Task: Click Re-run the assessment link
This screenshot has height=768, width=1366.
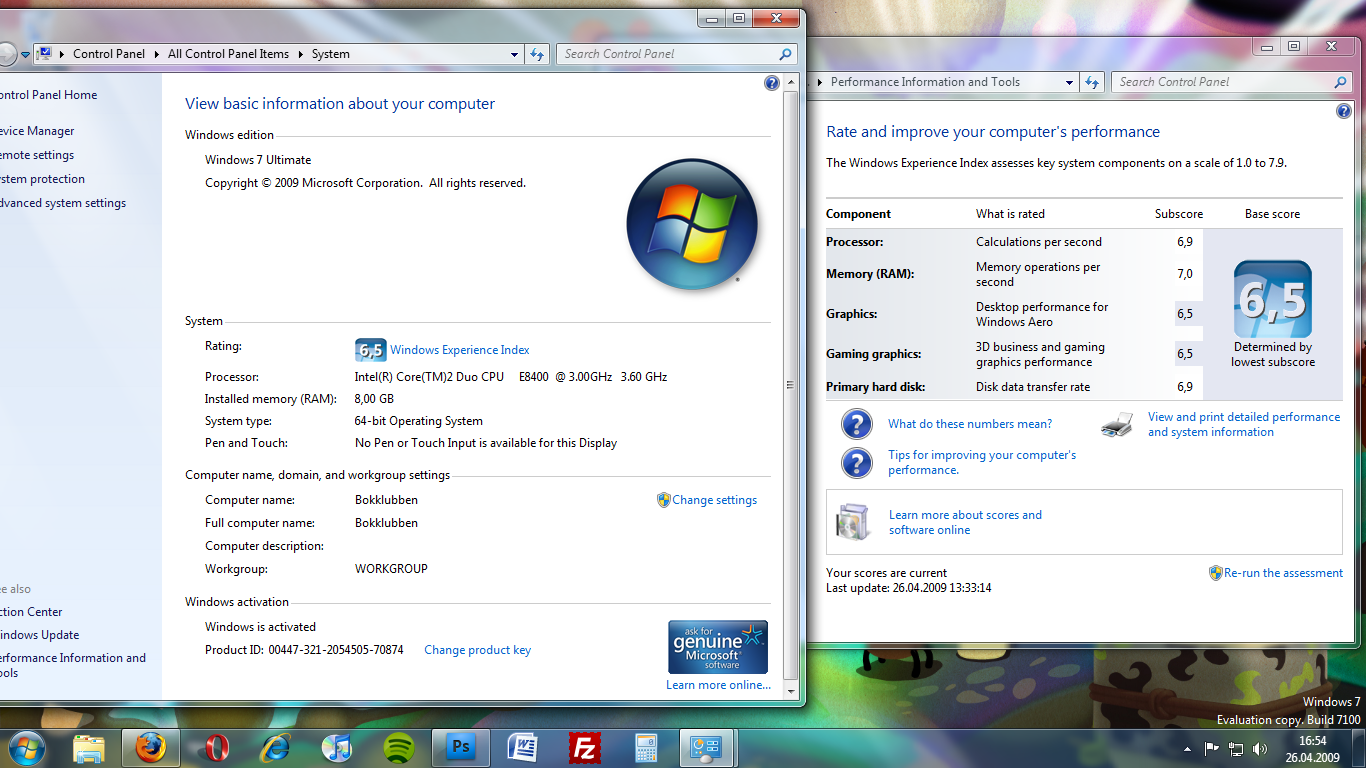Action: (x=1283, y=573)
